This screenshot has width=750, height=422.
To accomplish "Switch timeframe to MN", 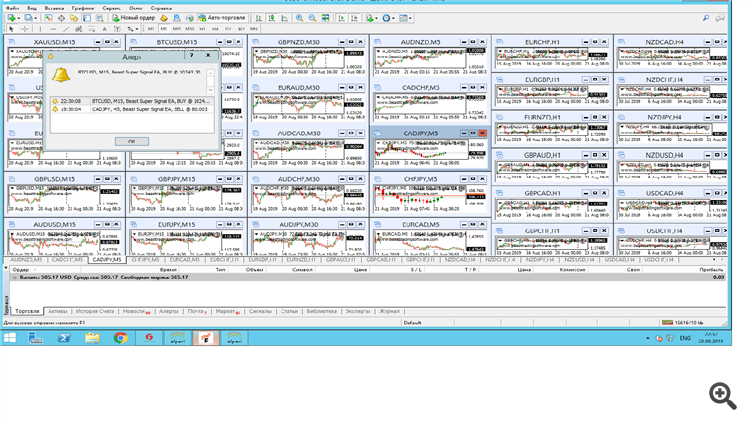I will (x=254, y=29).
